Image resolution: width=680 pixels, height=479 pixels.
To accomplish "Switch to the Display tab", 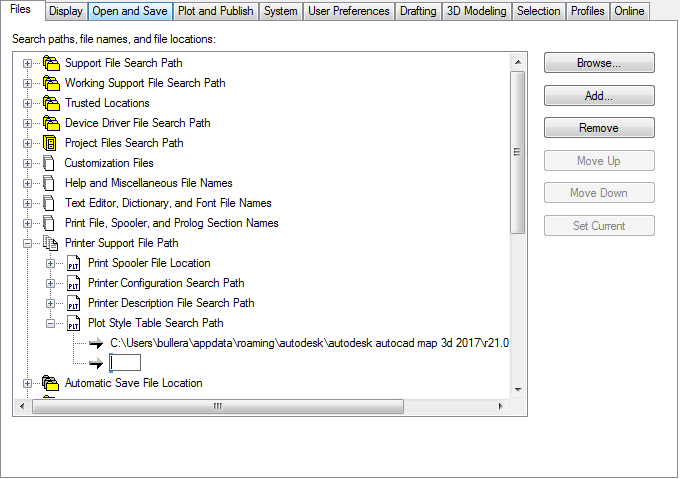I will [66, 11].
